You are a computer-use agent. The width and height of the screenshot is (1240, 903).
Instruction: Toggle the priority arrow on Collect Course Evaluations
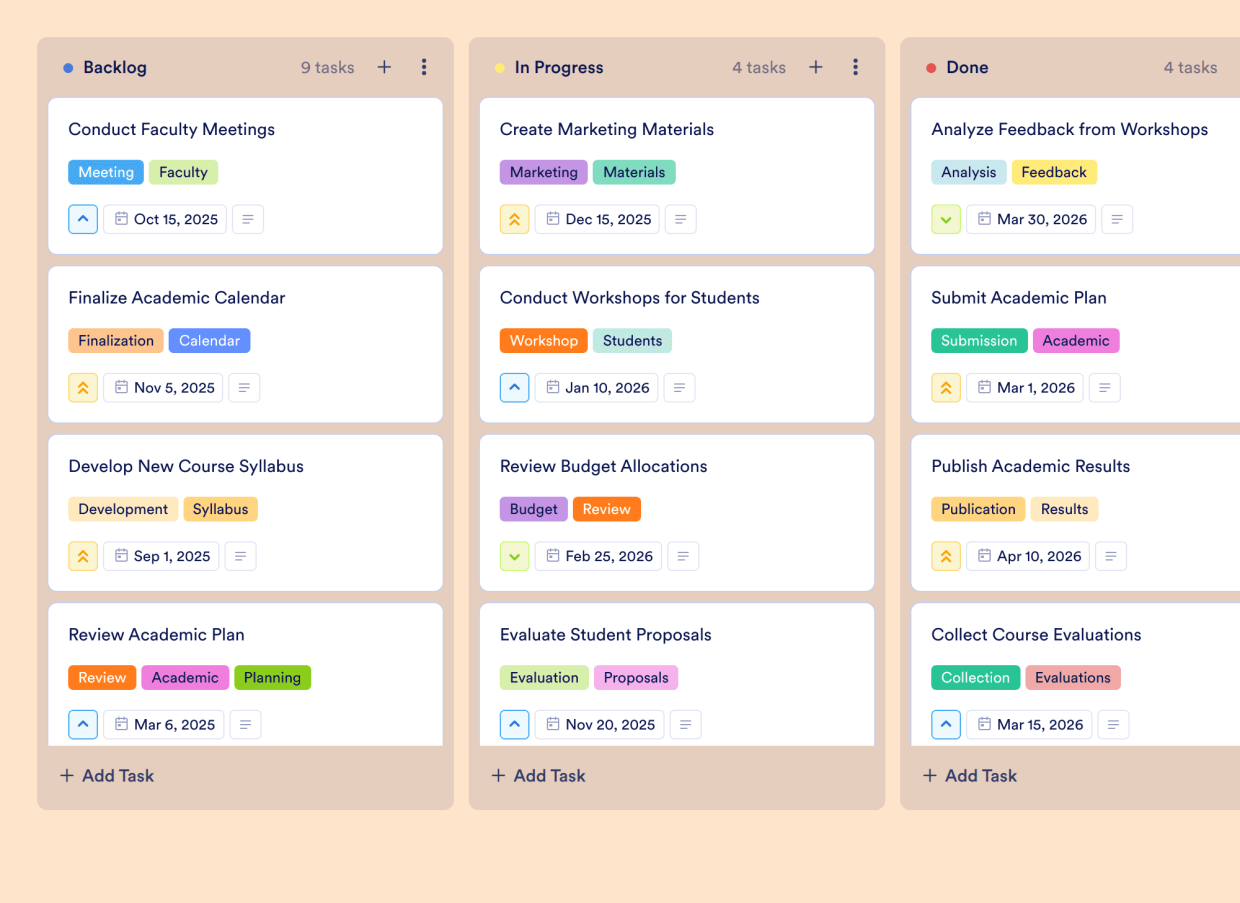[946, 724]
